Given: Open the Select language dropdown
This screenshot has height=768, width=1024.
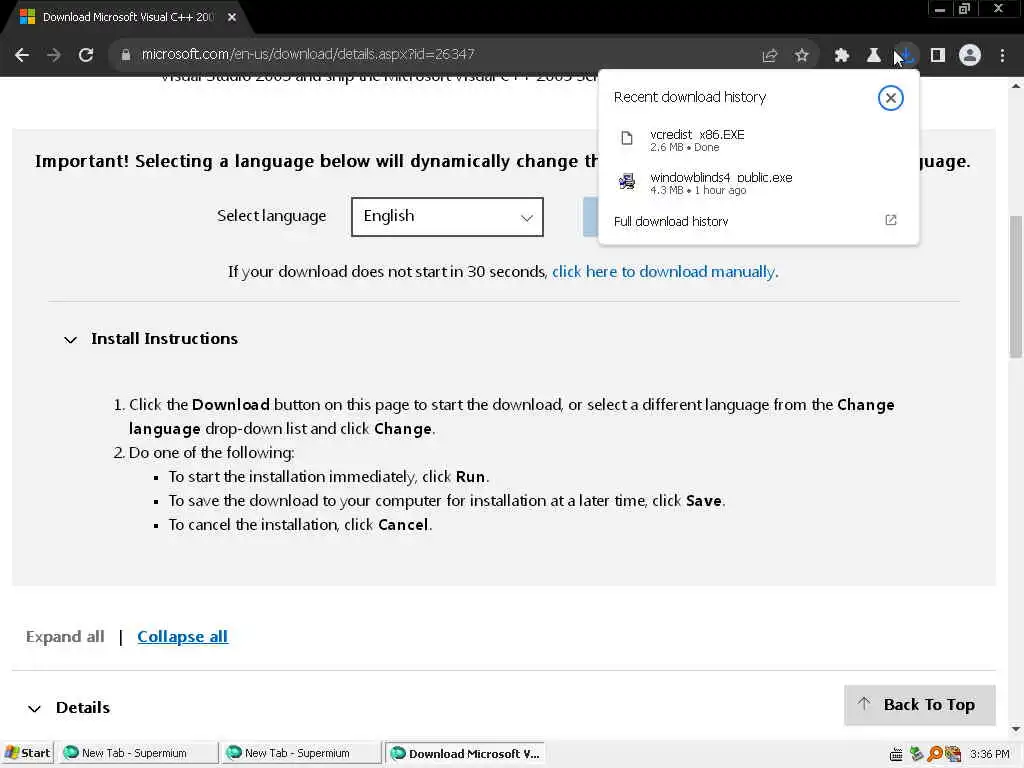Looking at the screenshot, I should point(447,217).
